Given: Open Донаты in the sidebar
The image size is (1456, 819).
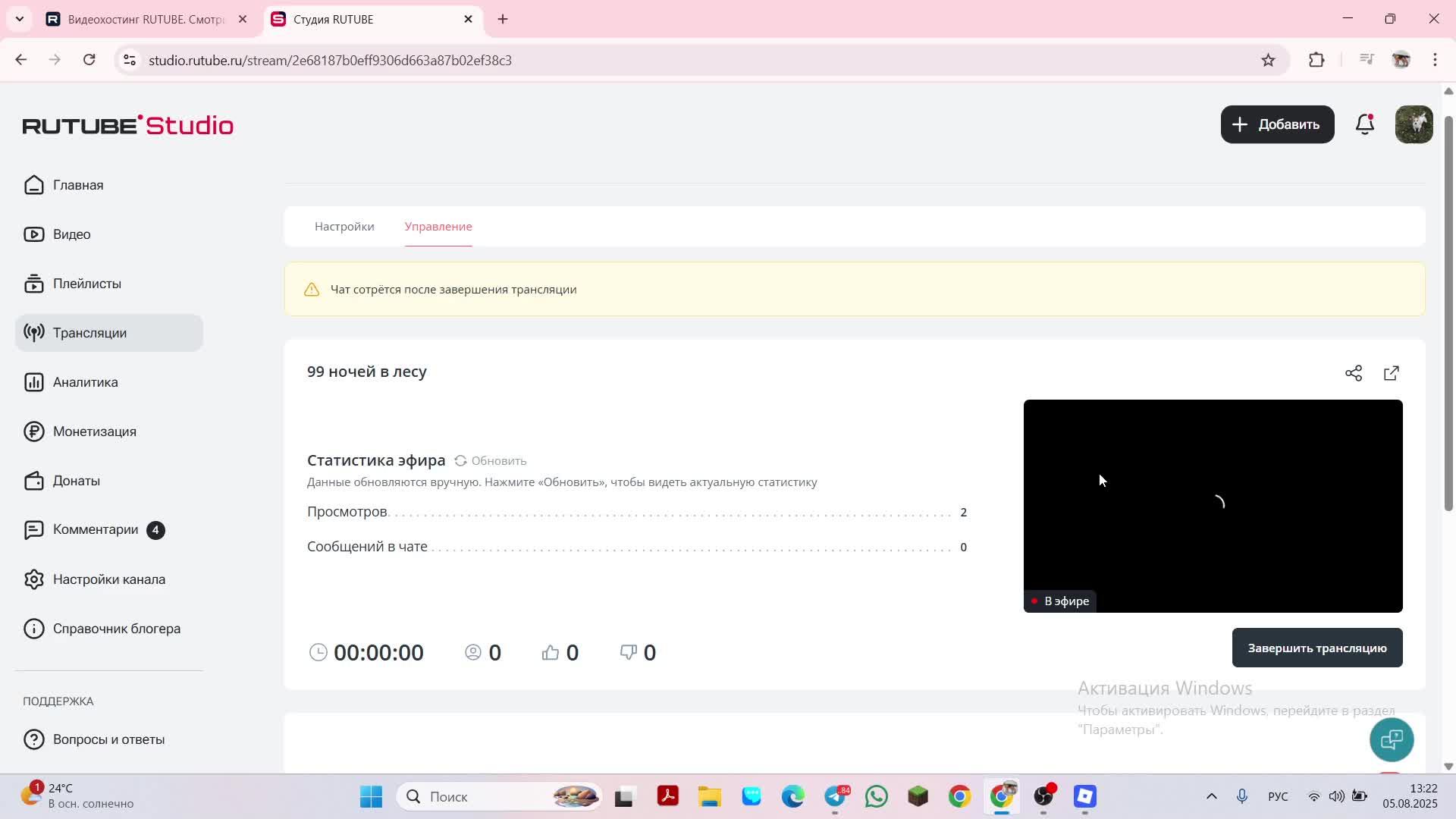Looking at the screenshot, I should pos(76,481).
